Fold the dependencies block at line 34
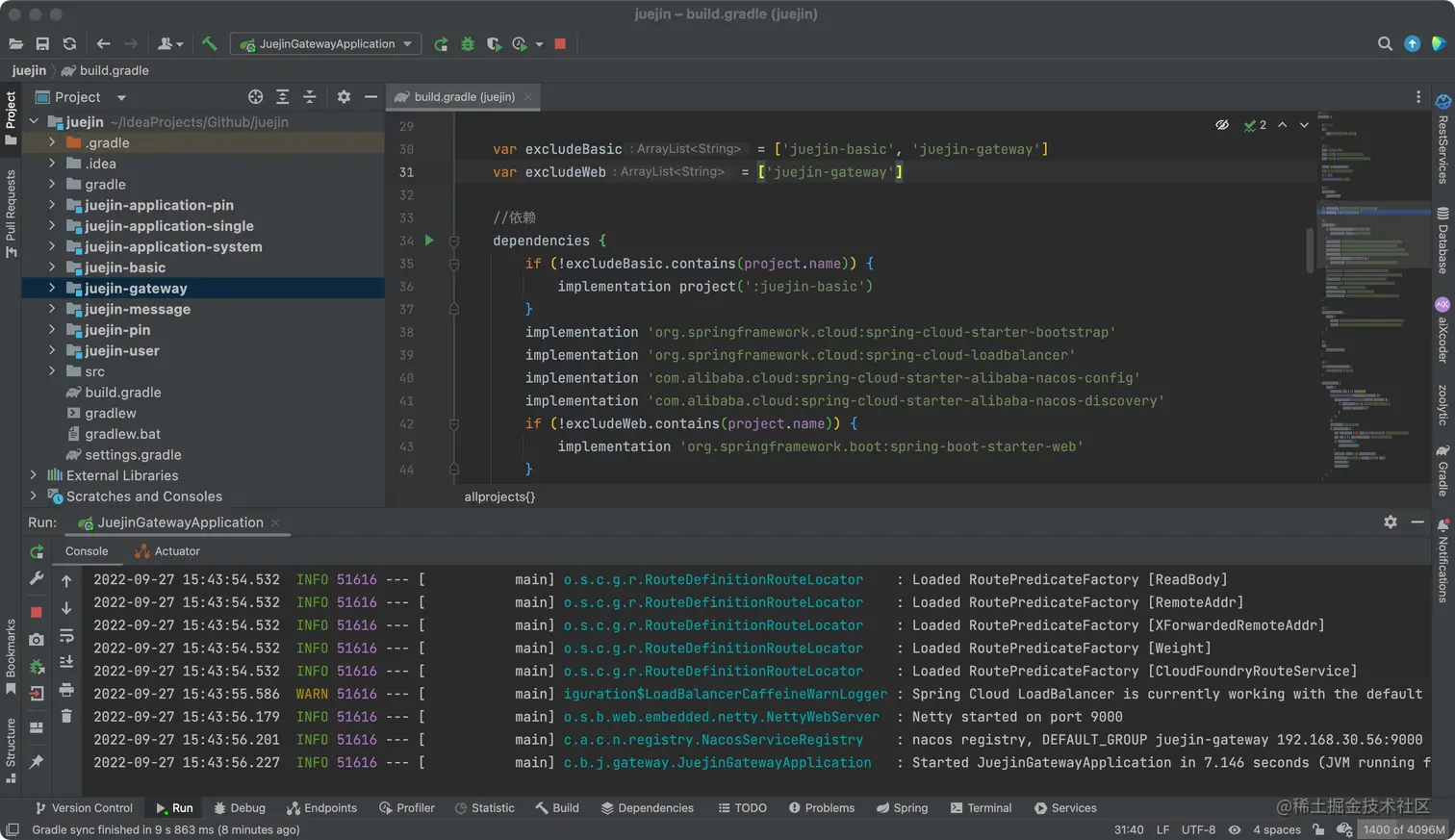The width and height of the screenshot is (1455, 840). click(454, 241)
